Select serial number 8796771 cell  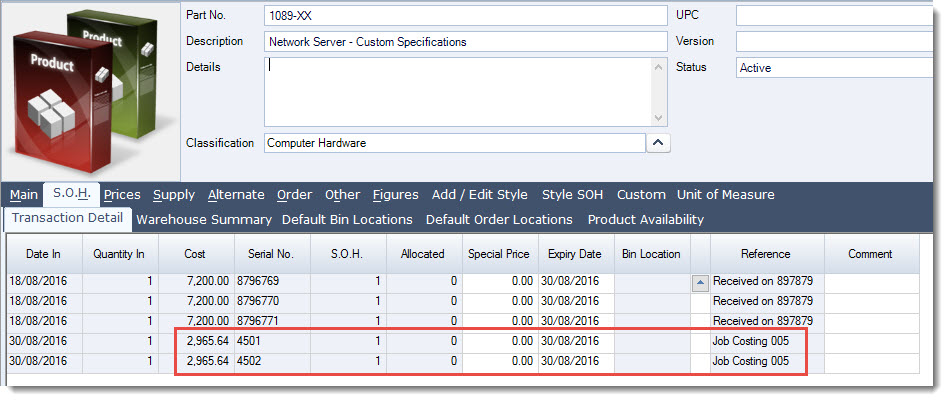coord(272,321)
